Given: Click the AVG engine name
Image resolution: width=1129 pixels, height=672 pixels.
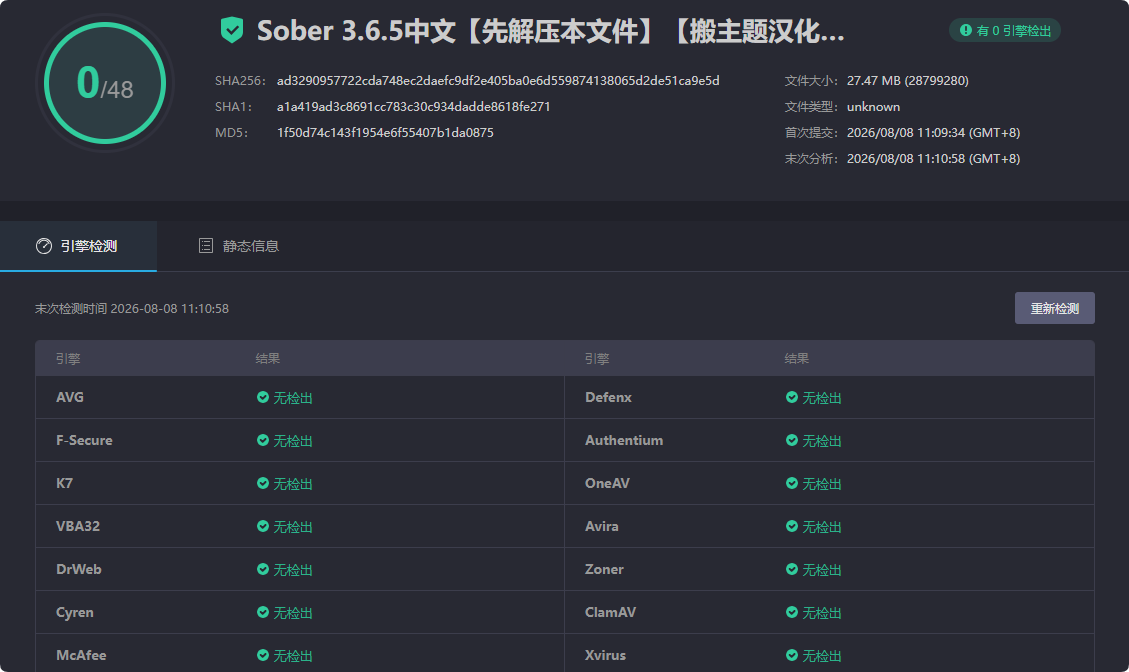Looking at the screenshot, I should click(70, 398).
